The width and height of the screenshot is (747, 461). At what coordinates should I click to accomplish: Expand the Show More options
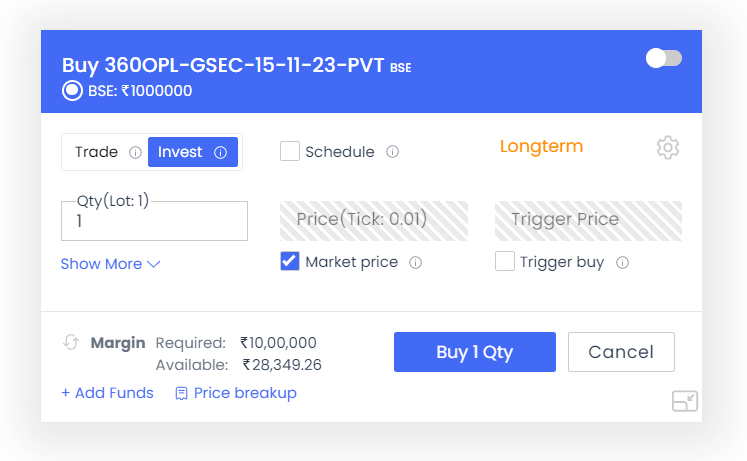(110, 264)
